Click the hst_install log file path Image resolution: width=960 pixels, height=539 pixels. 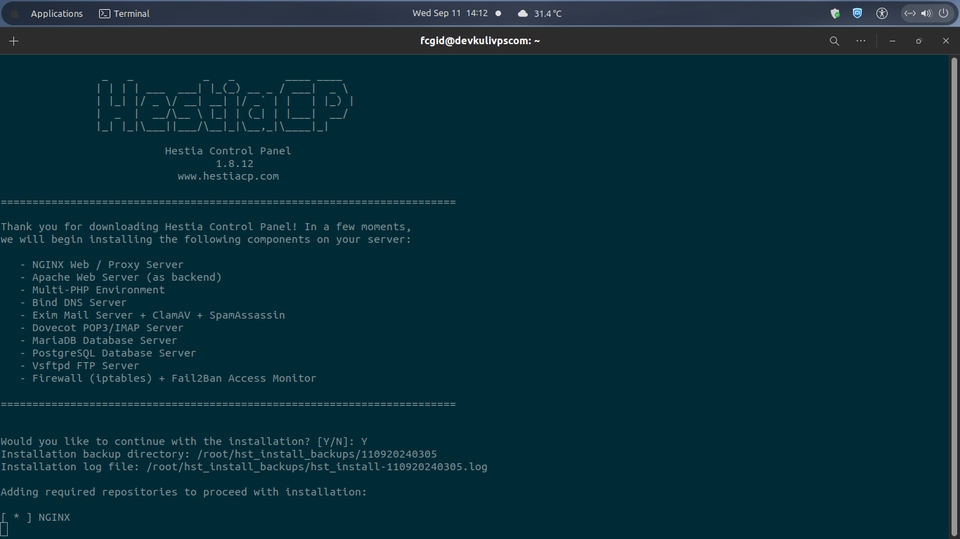click(x=317, y=467)
